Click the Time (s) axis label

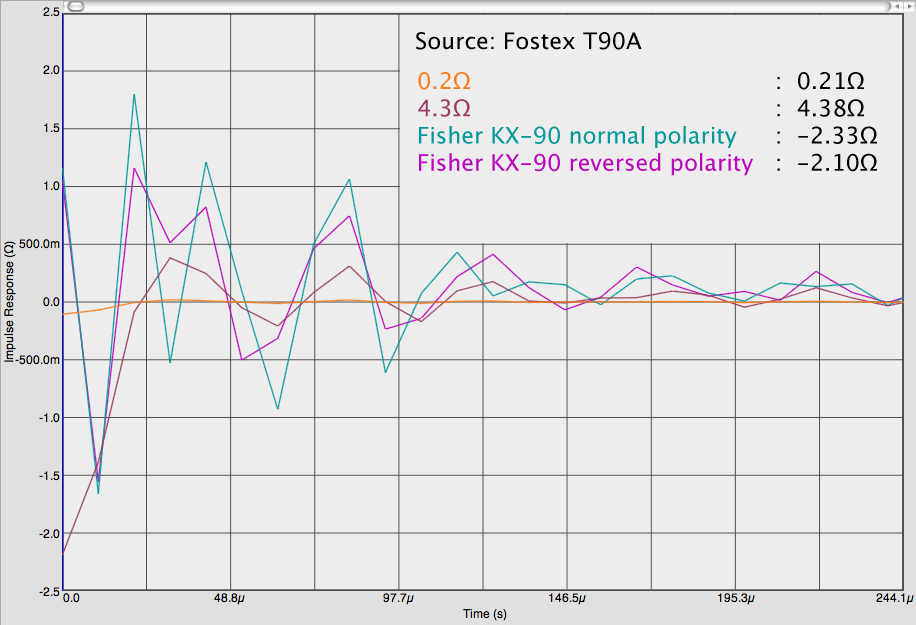pyautogui.click(x=485, y=614)
